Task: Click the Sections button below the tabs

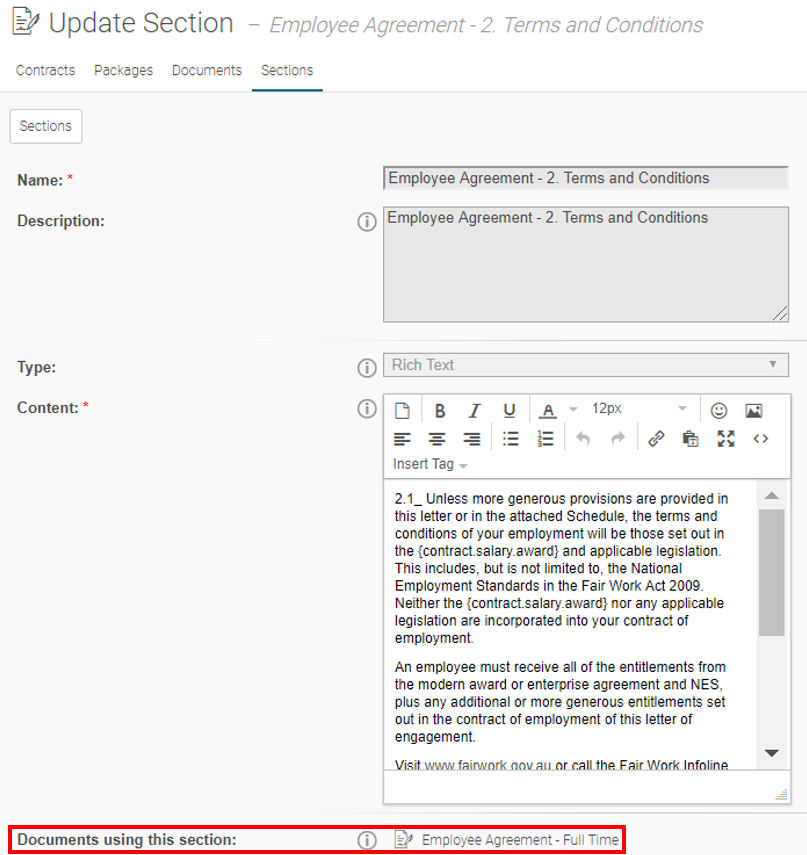Action: 45,126
